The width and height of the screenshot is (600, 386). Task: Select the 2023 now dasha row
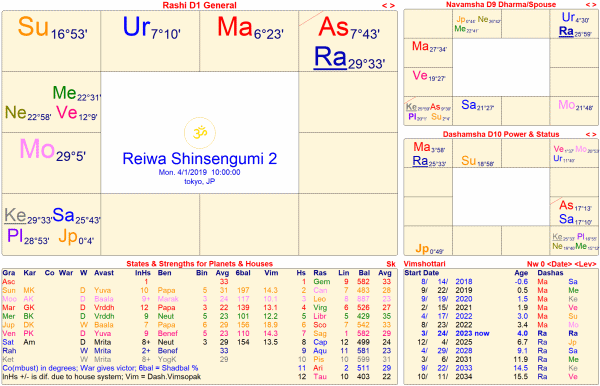[501, 333]
